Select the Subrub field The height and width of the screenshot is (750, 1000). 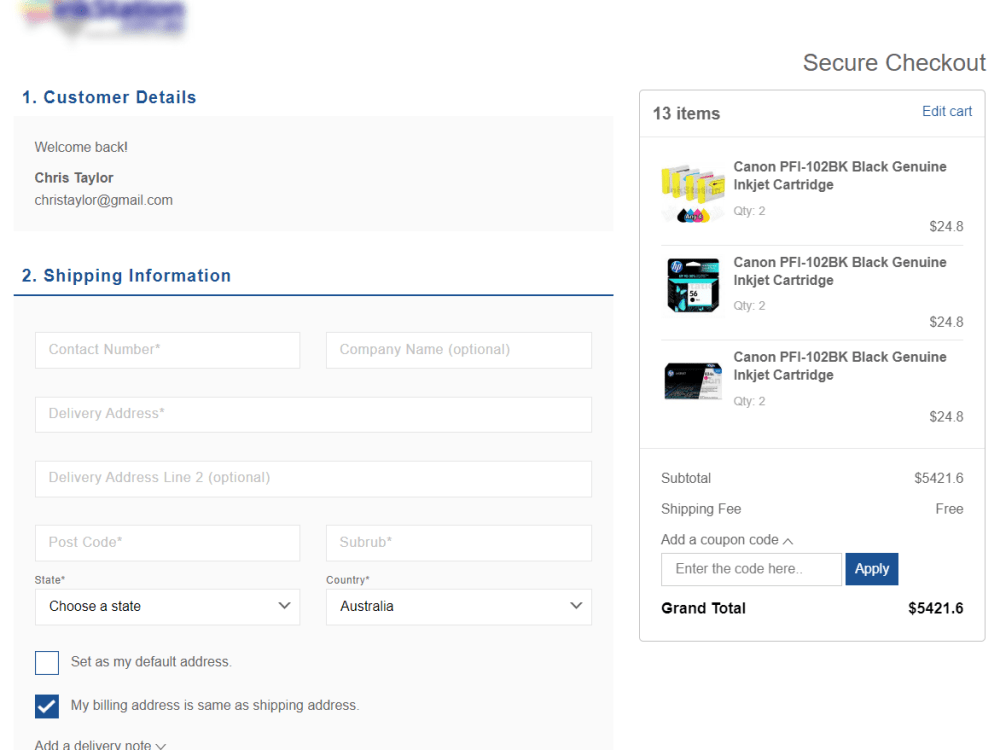tap(459, 543)
